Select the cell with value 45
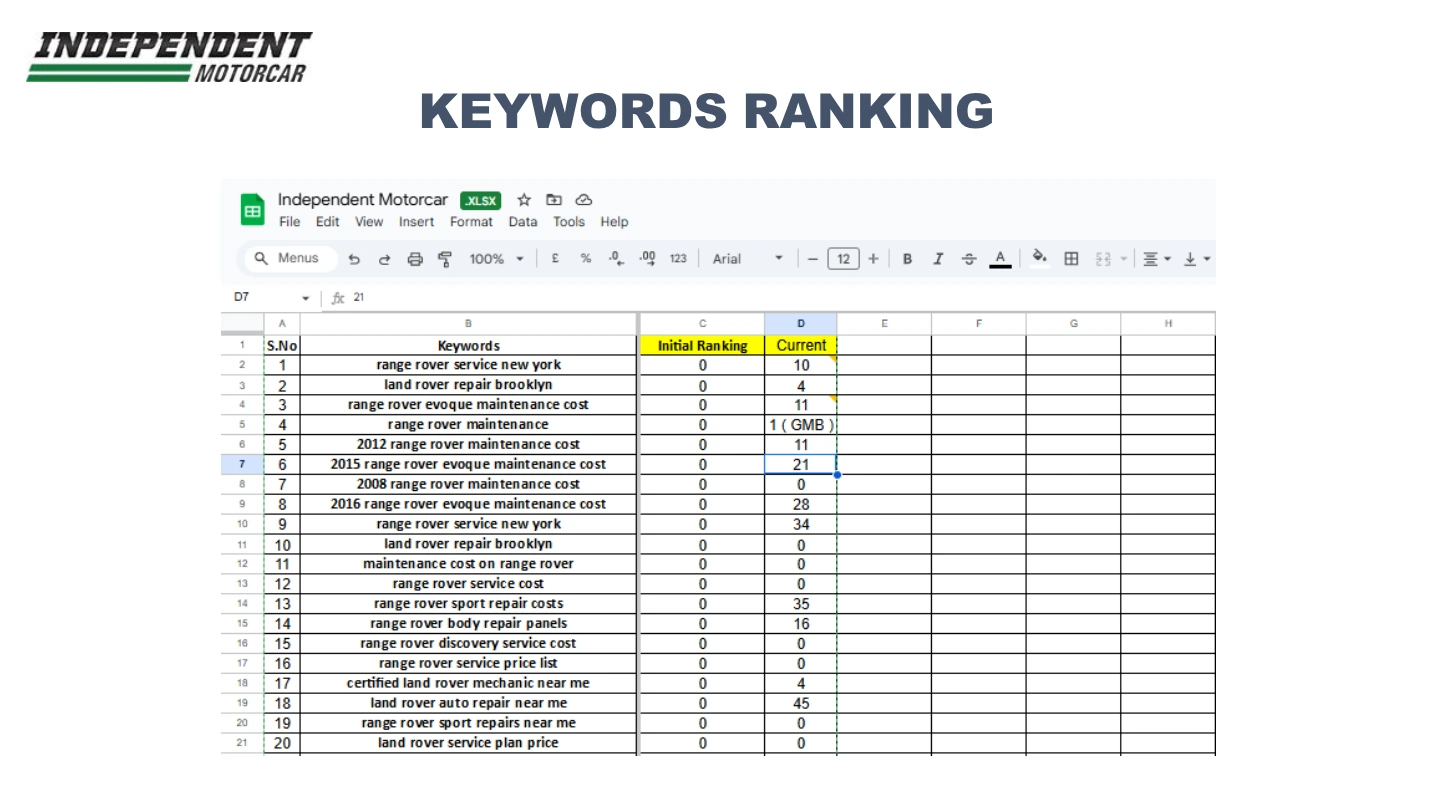Screen dimensions: 1440x810 (x=801, y=703)
